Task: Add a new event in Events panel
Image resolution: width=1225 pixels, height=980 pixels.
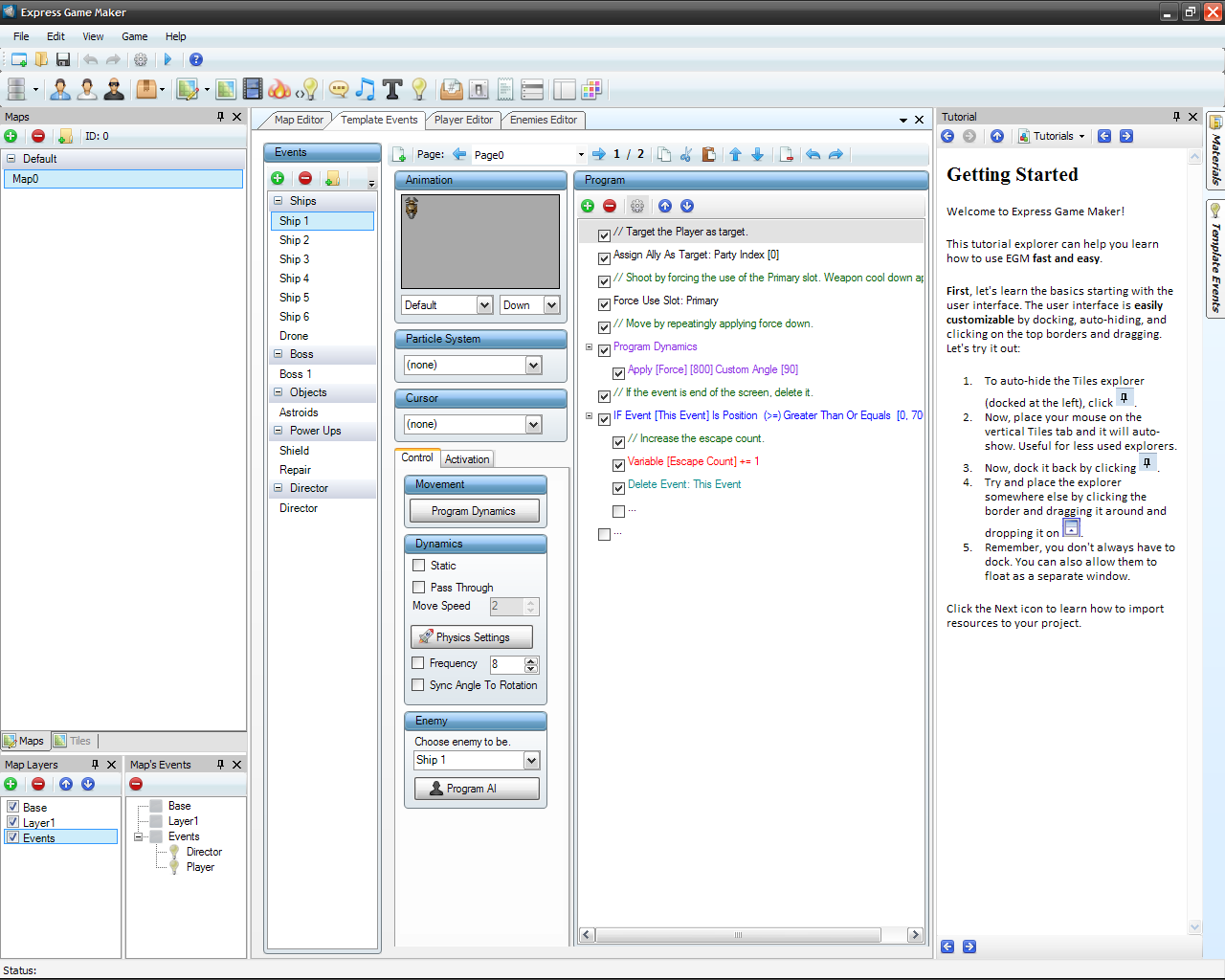Action: coord(278,178)
